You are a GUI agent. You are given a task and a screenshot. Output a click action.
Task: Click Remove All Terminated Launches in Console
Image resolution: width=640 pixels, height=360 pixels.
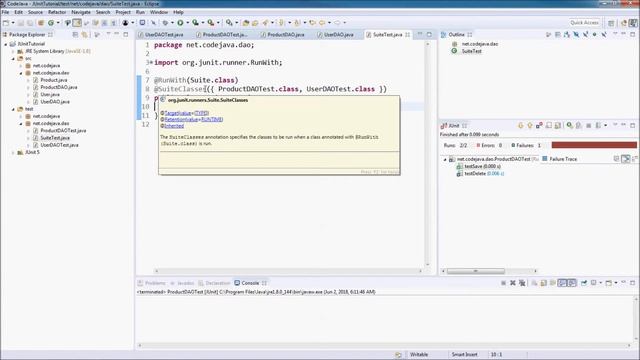(522, 283)
